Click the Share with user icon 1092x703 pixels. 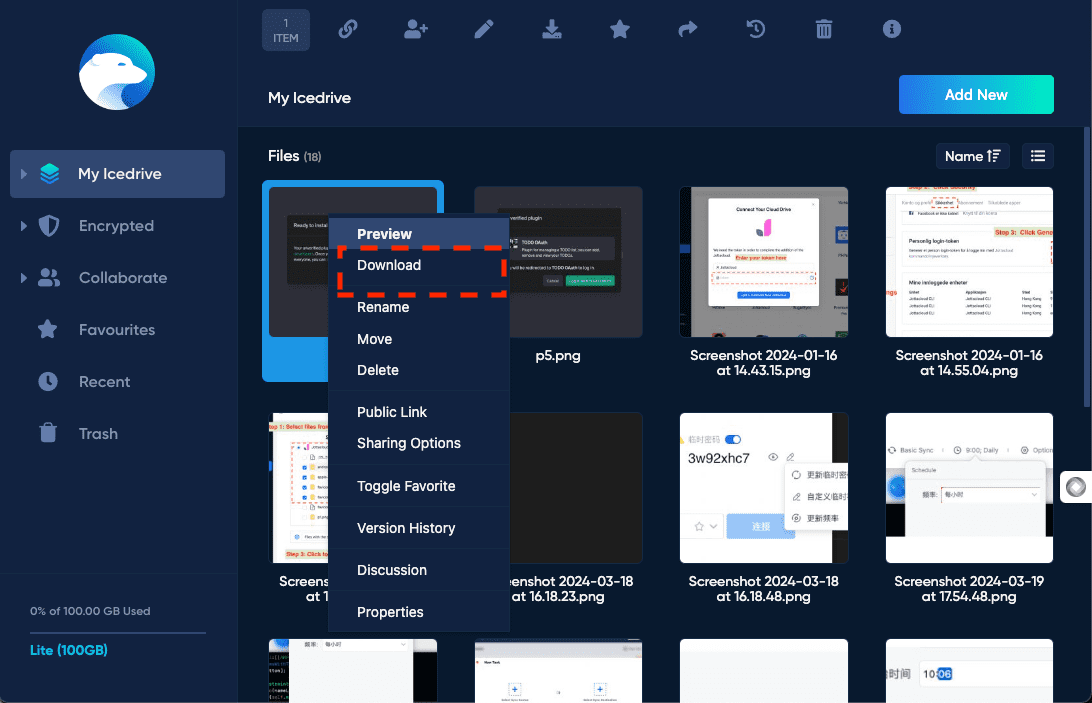coord(416,29)
